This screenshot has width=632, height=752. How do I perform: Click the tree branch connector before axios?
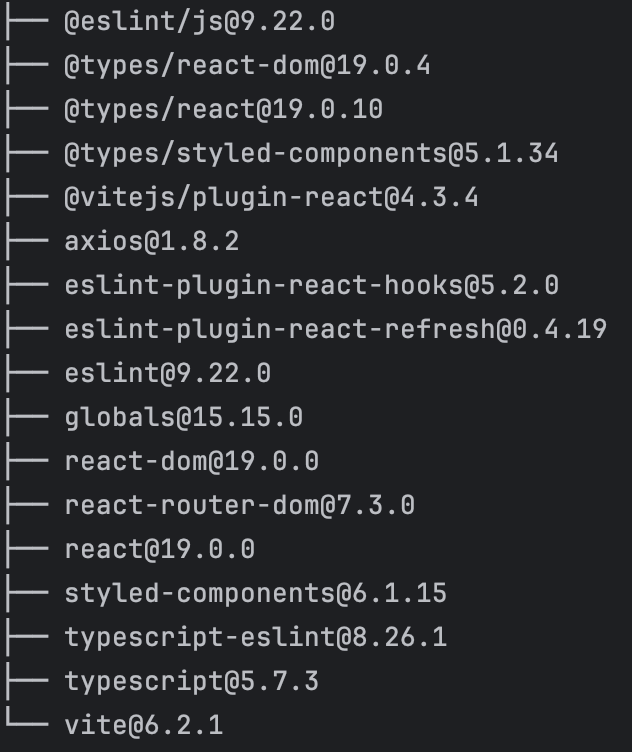pyautogui.click(x=27, y=241)
